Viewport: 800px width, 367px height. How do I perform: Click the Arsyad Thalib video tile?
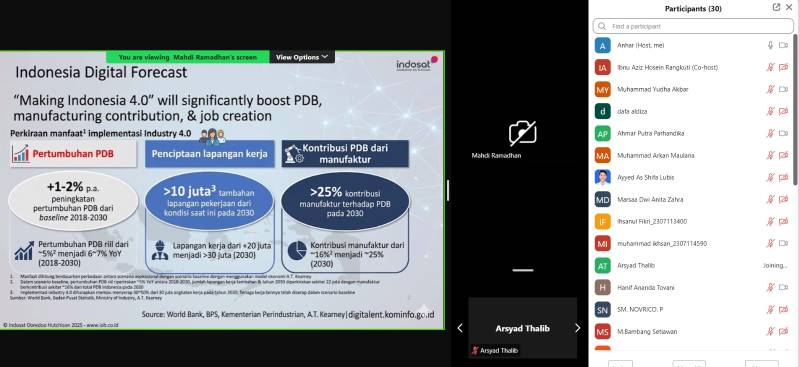pos(522,328)
